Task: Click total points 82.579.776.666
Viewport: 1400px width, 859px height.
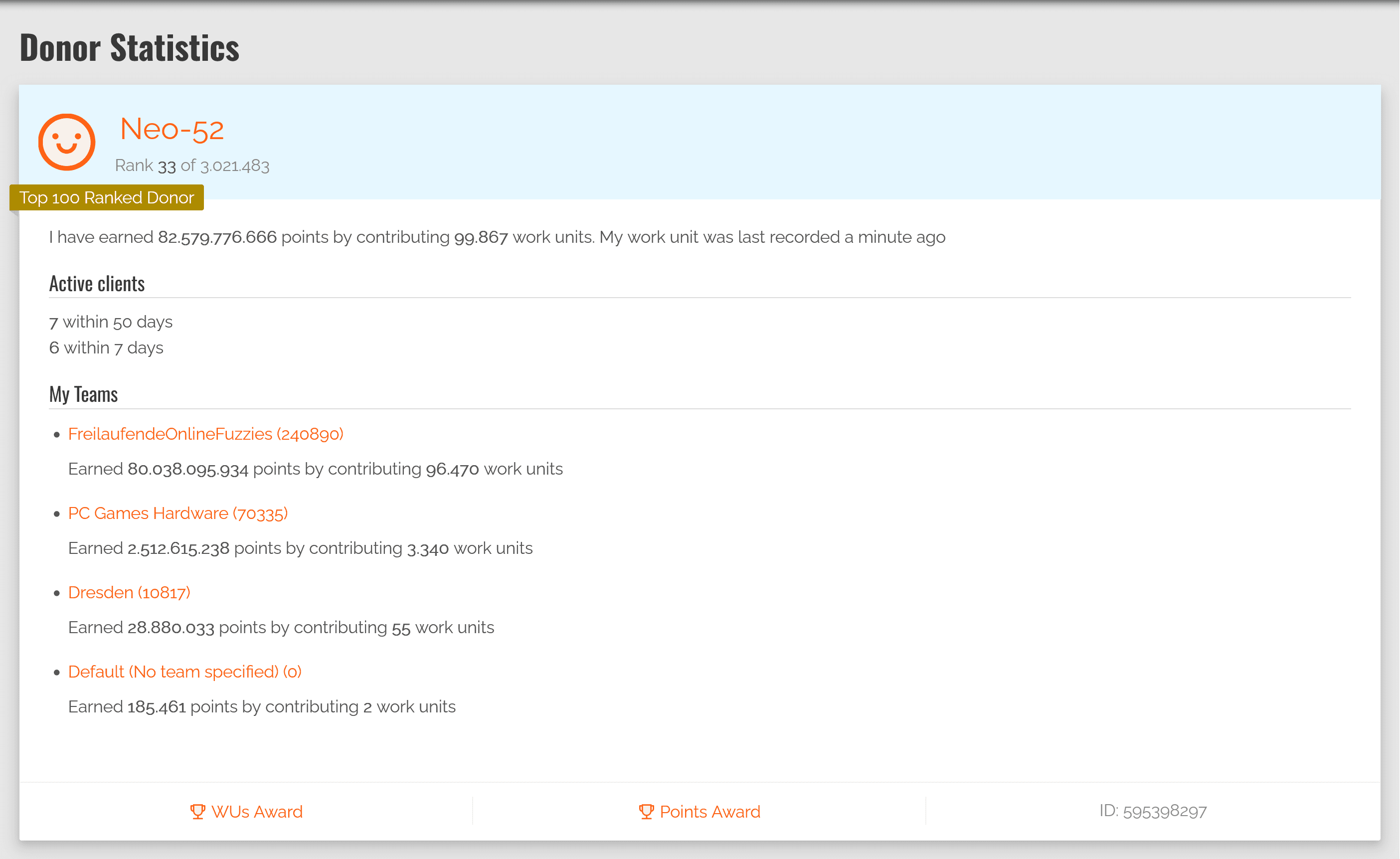Action: (217, 237)
